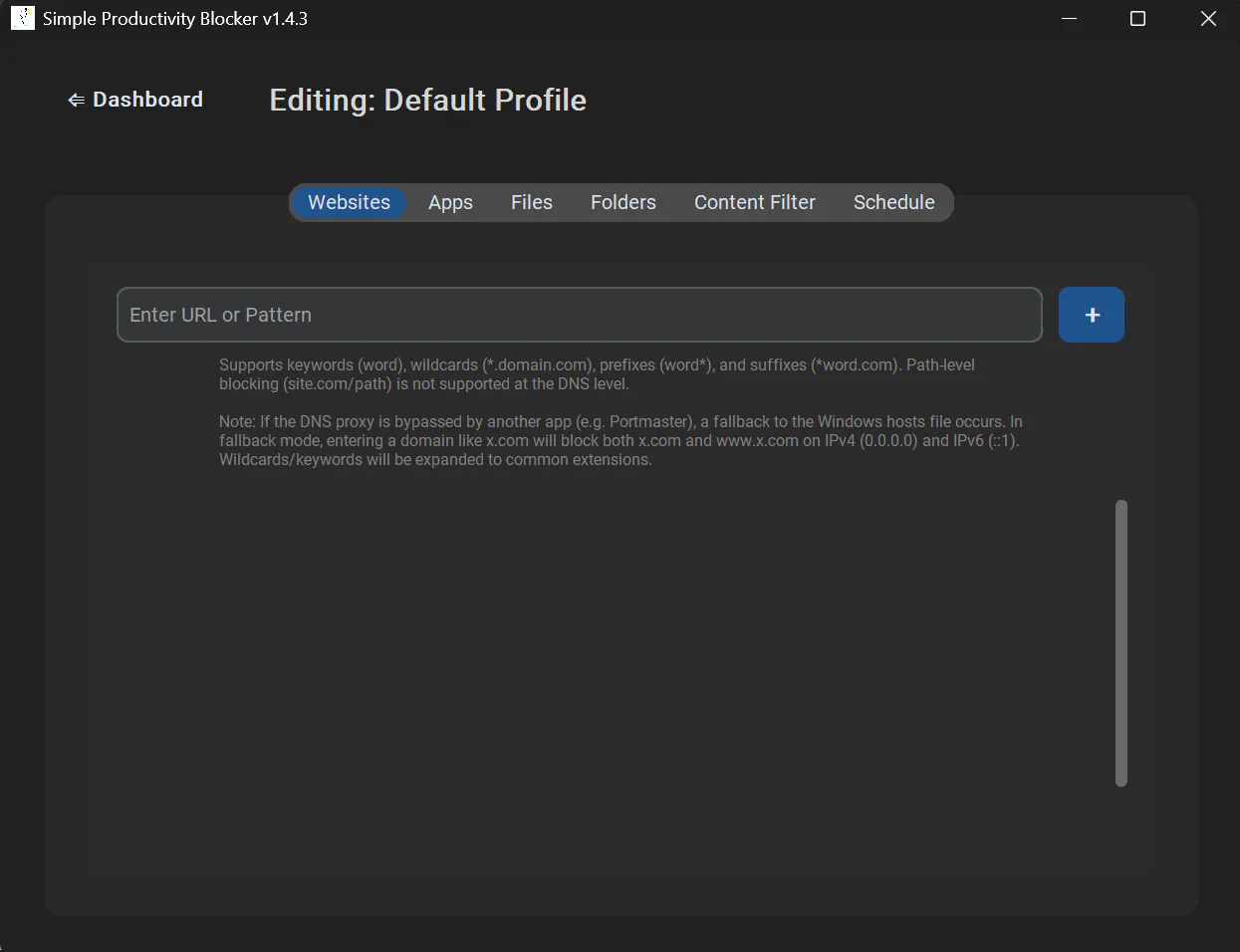Screen dimensions: 1240x952
Task: Select the Content Filter tab
Action: 755,202
